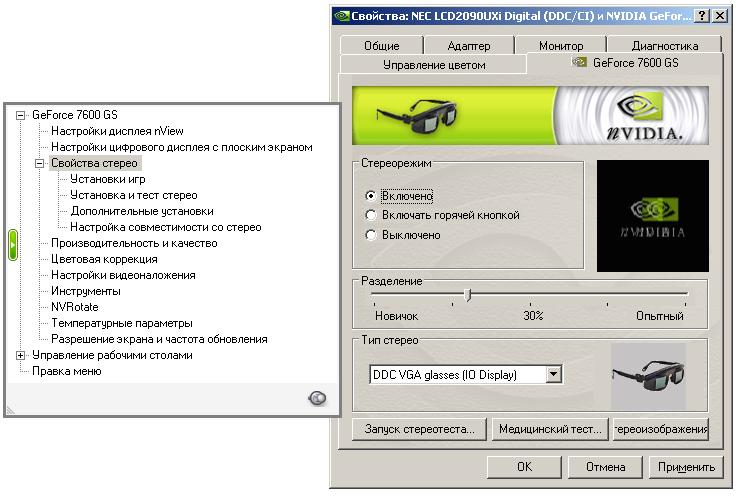Select Цветовая коррекция tree item
740x496 pixels.
[x=104, y=260]
